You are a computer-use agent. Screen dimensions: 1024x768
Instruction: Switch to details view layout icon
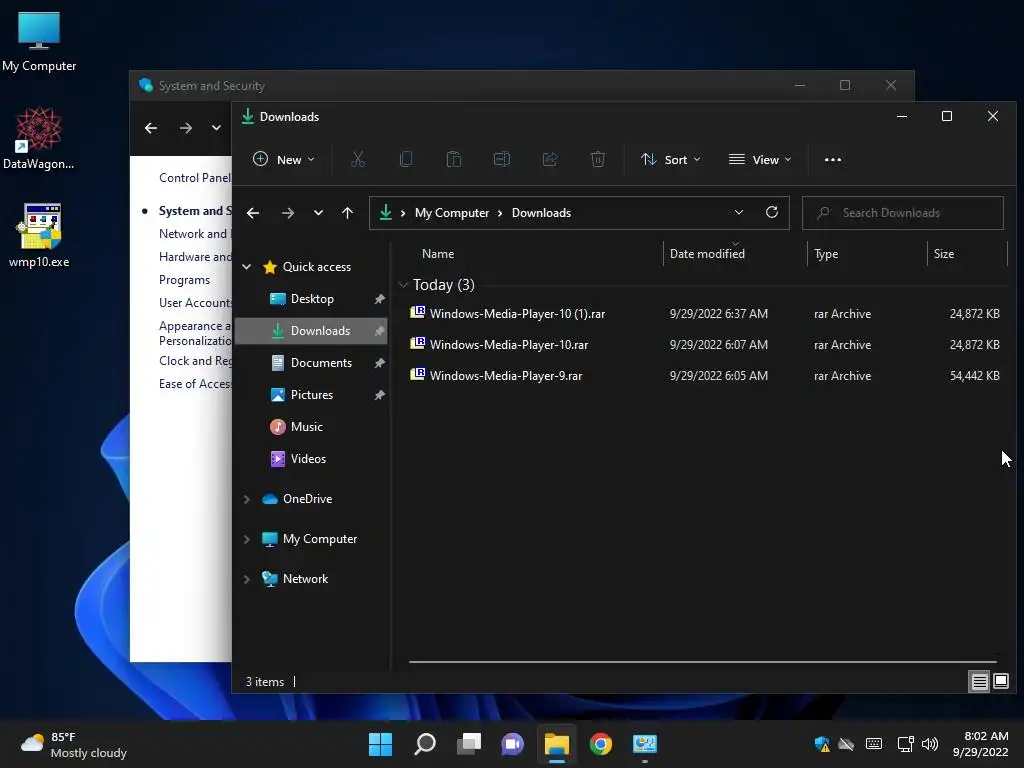click(980, 682)
